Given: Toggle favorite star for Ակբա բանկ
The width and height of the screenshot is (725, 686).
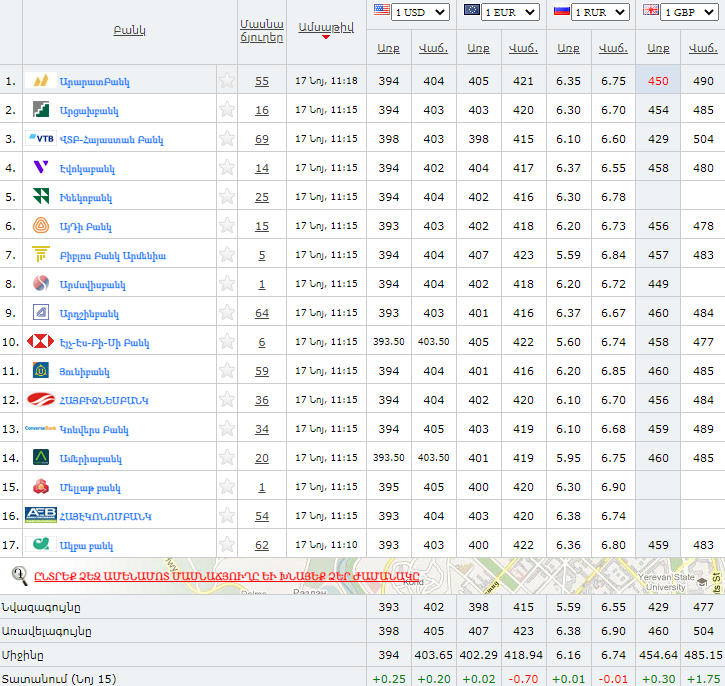Looking at the screenshot, I should point(227,545).
